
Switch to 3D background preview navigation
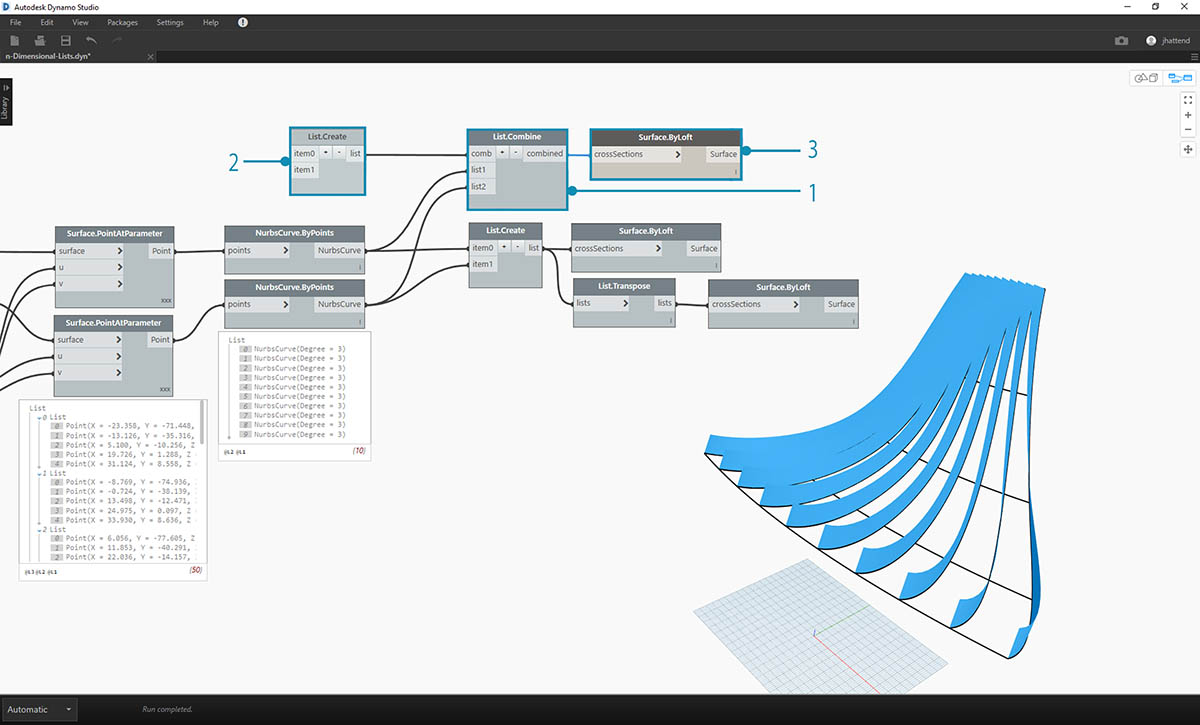pyautogui.click(x=1144, y=78)
